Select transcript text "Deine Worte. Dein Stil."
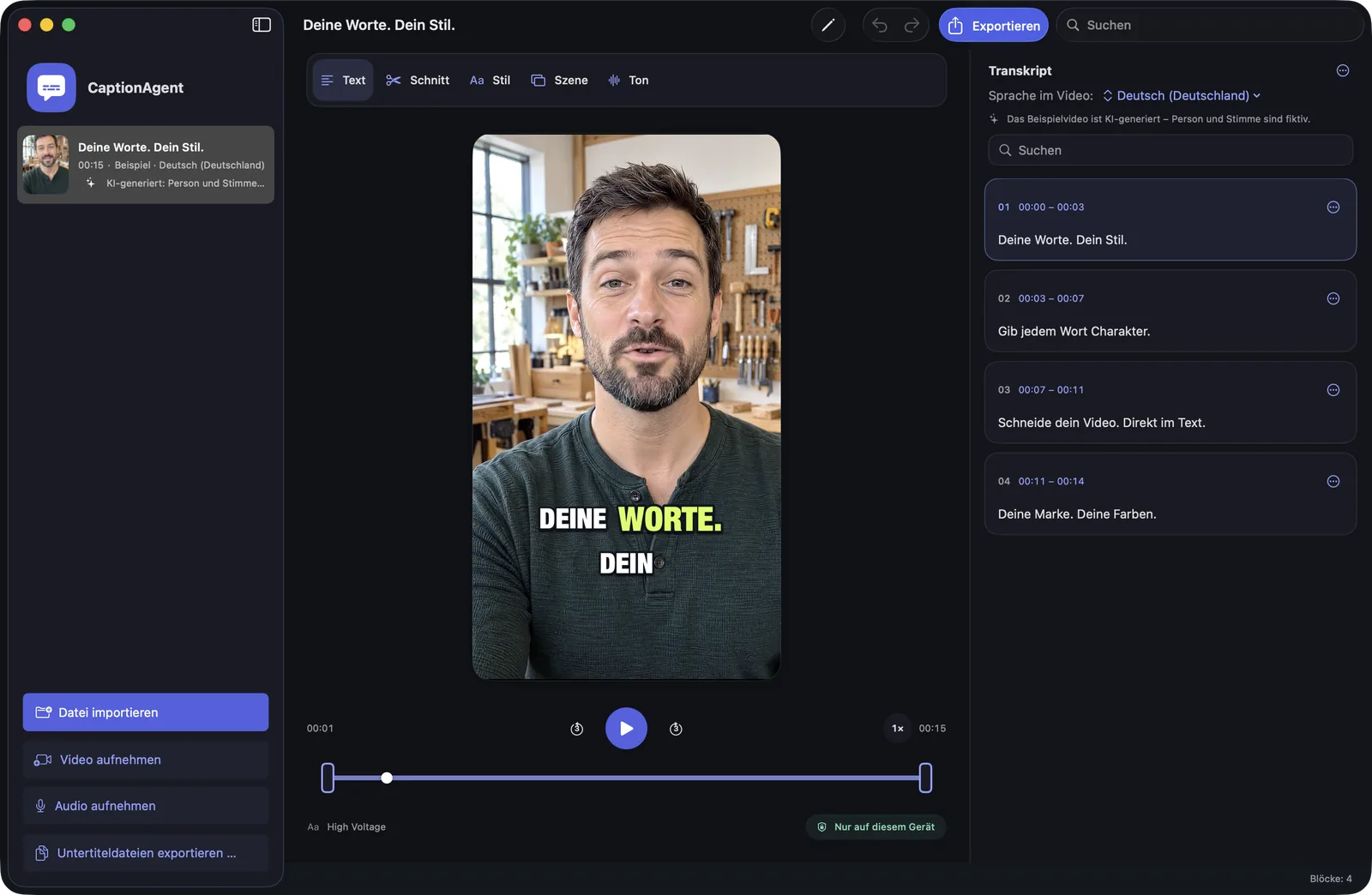 (x=1062, y=240)
